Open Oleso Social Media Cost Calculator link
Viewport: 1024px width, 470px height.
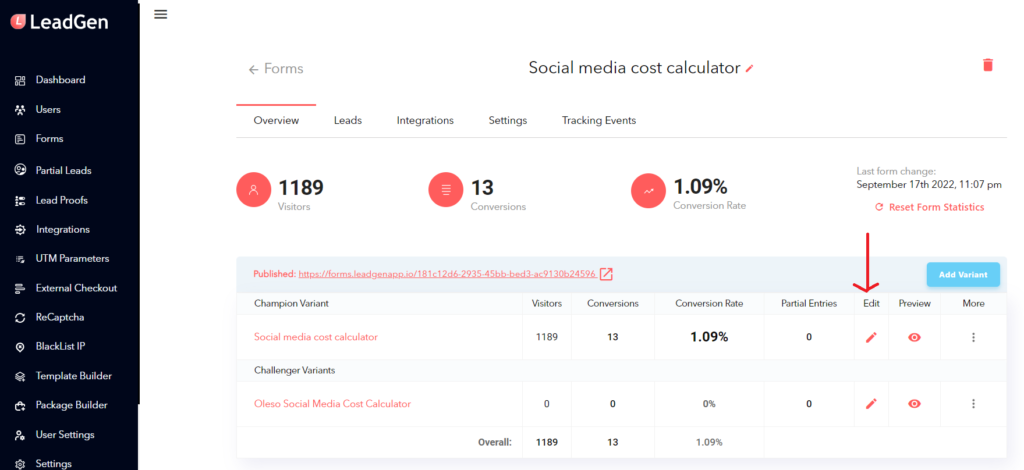coord(332,403)
